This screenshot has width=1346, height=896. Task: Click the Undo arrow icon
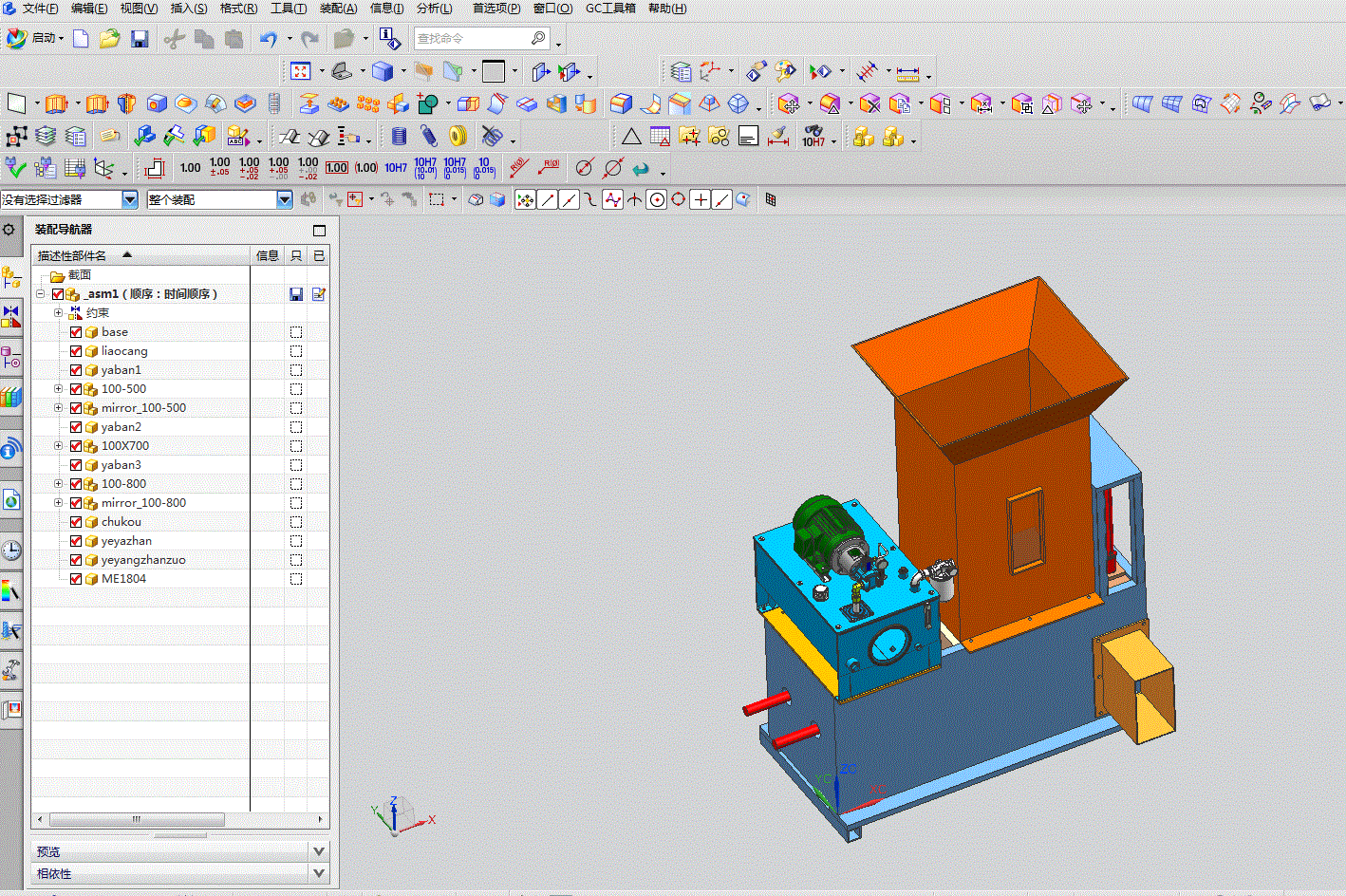tap(269, 39)
